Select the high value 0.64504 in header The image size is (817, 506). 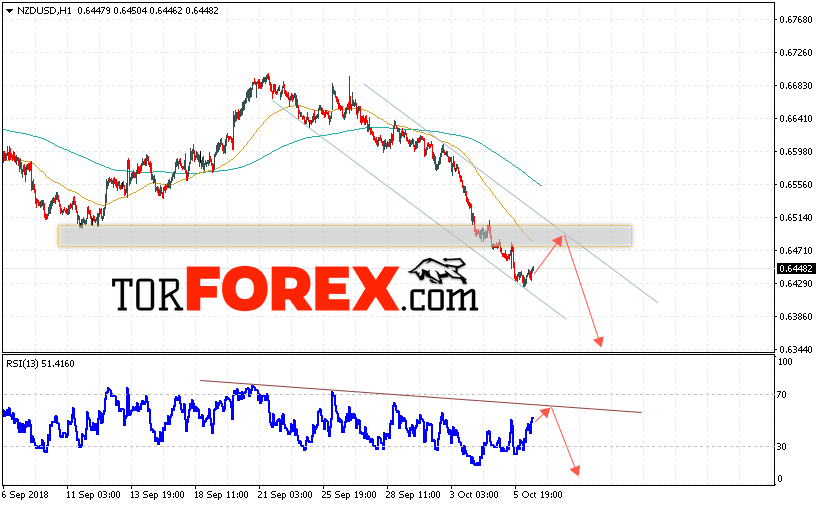130,10
